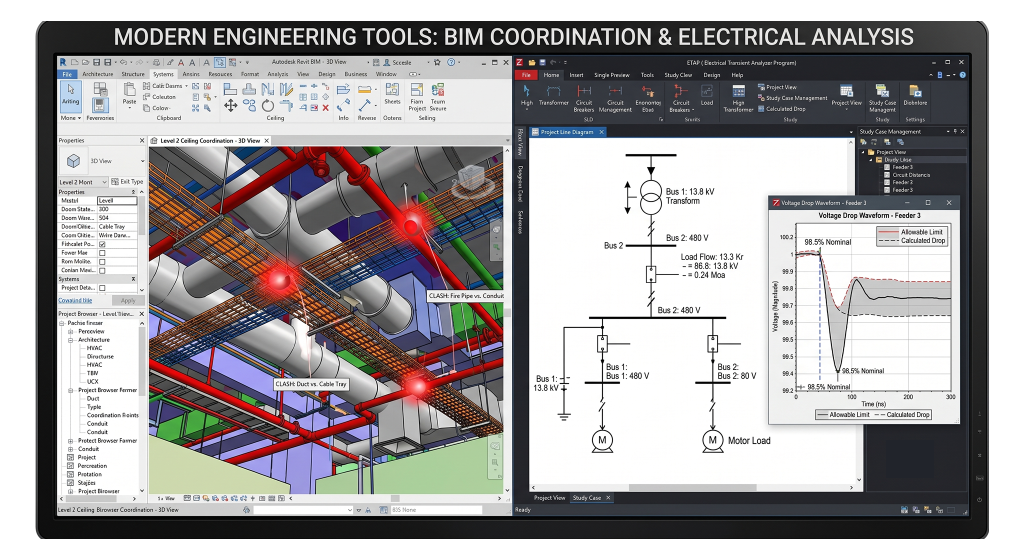
Task: Click the Apply button in Properties panel
Action: (x=128, y=300)
